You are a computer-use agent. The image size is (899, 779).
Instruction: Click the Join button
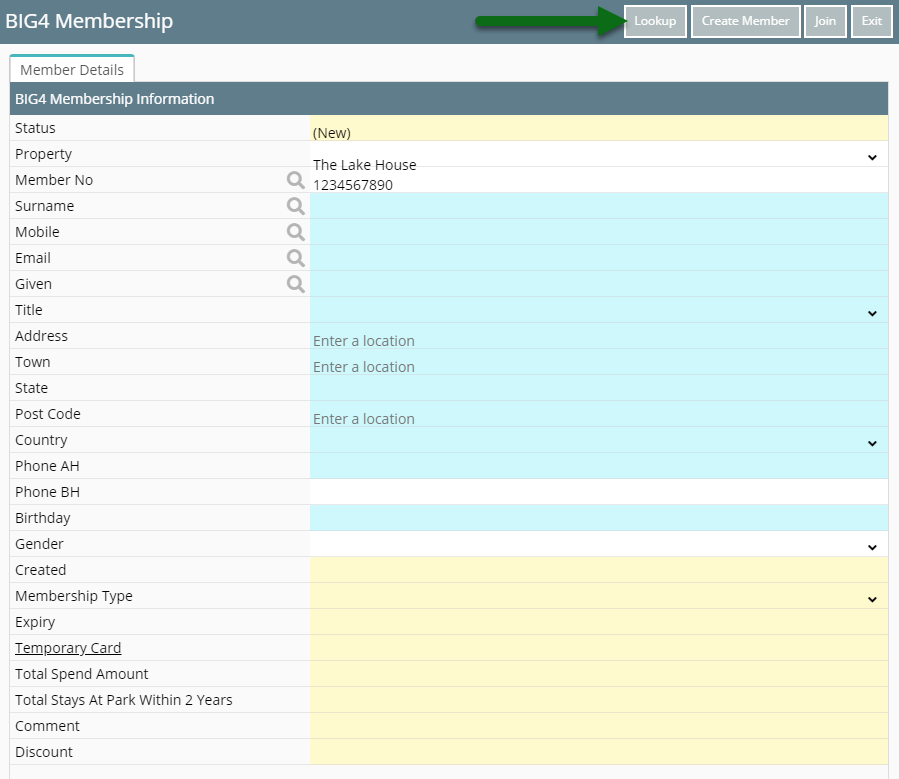tap(825, 21)
